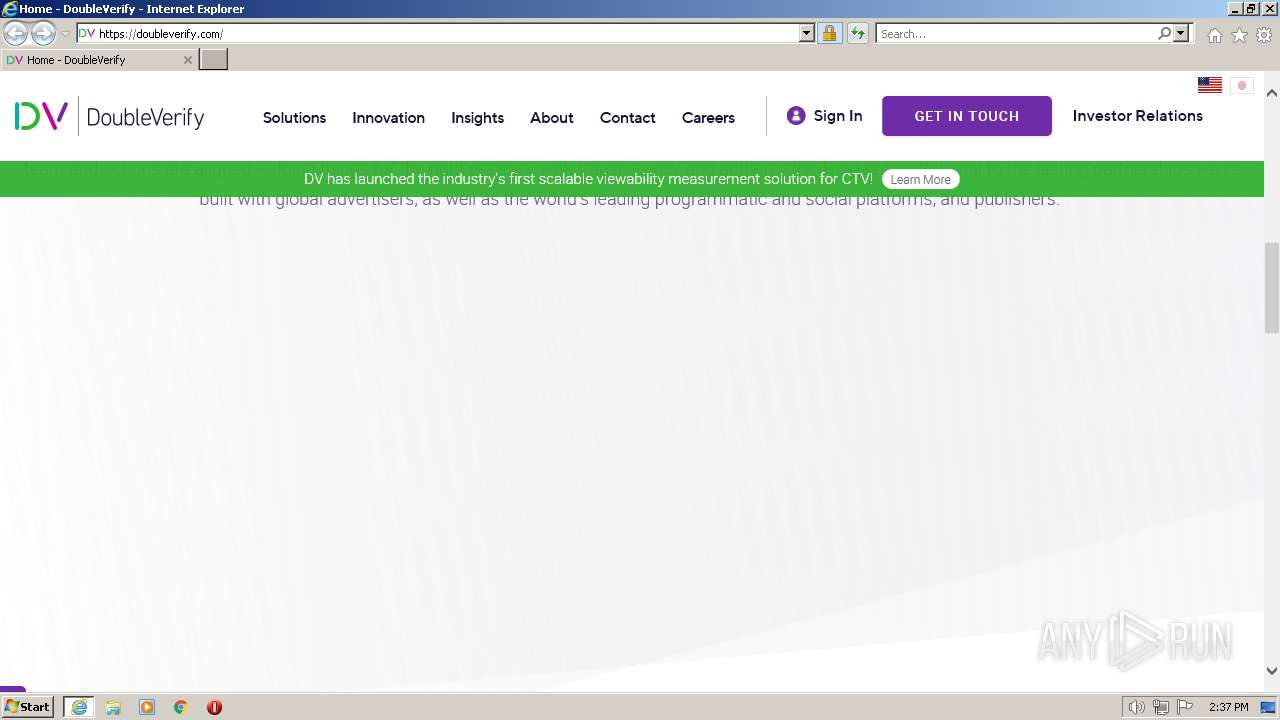This screenshot has height=720, width=1280.
Task: Click the page scrollbar down arrow
Action: coord(1272,671)
